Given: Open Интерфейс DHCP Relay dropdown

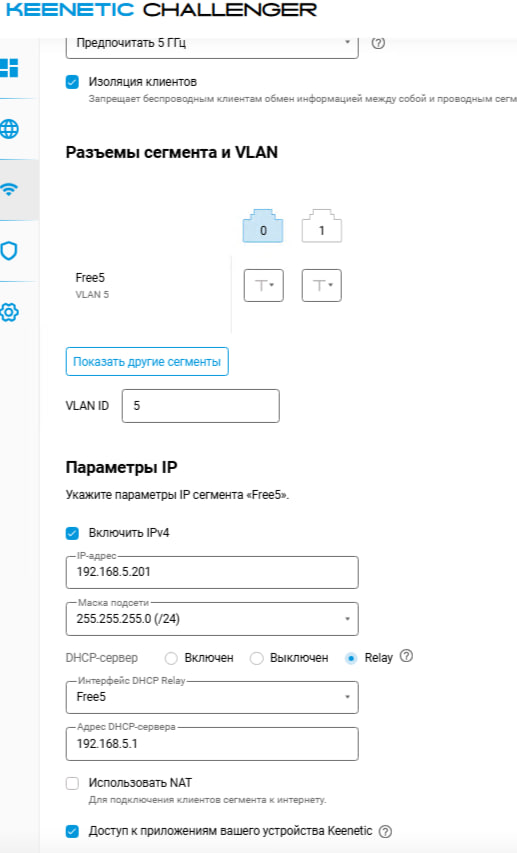Looking at the screenshot, I should pos(212,697).
